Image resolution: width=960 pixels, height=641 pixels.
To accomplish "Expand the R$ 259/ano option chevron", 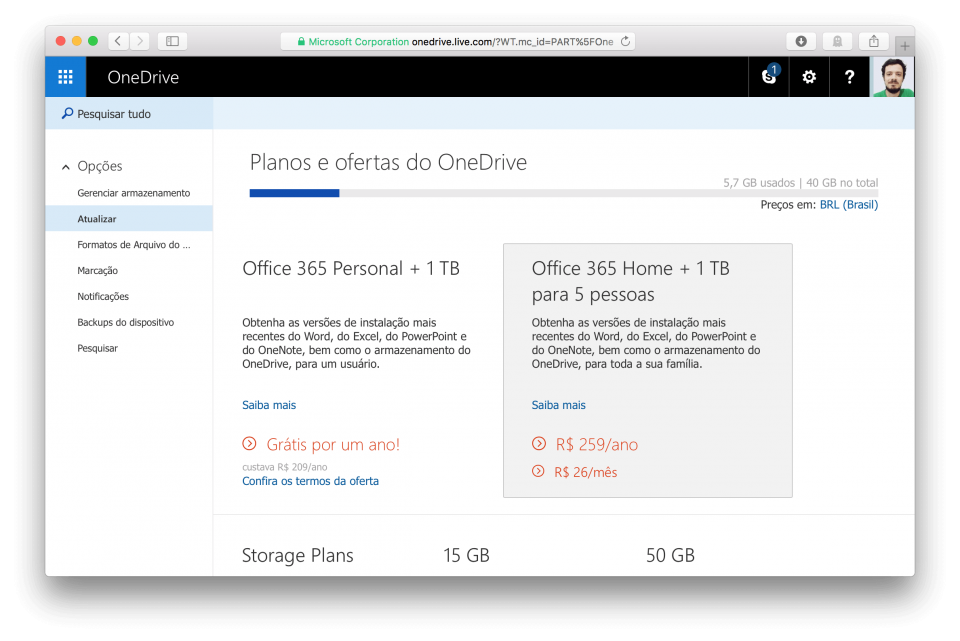I will coord(538,441).
